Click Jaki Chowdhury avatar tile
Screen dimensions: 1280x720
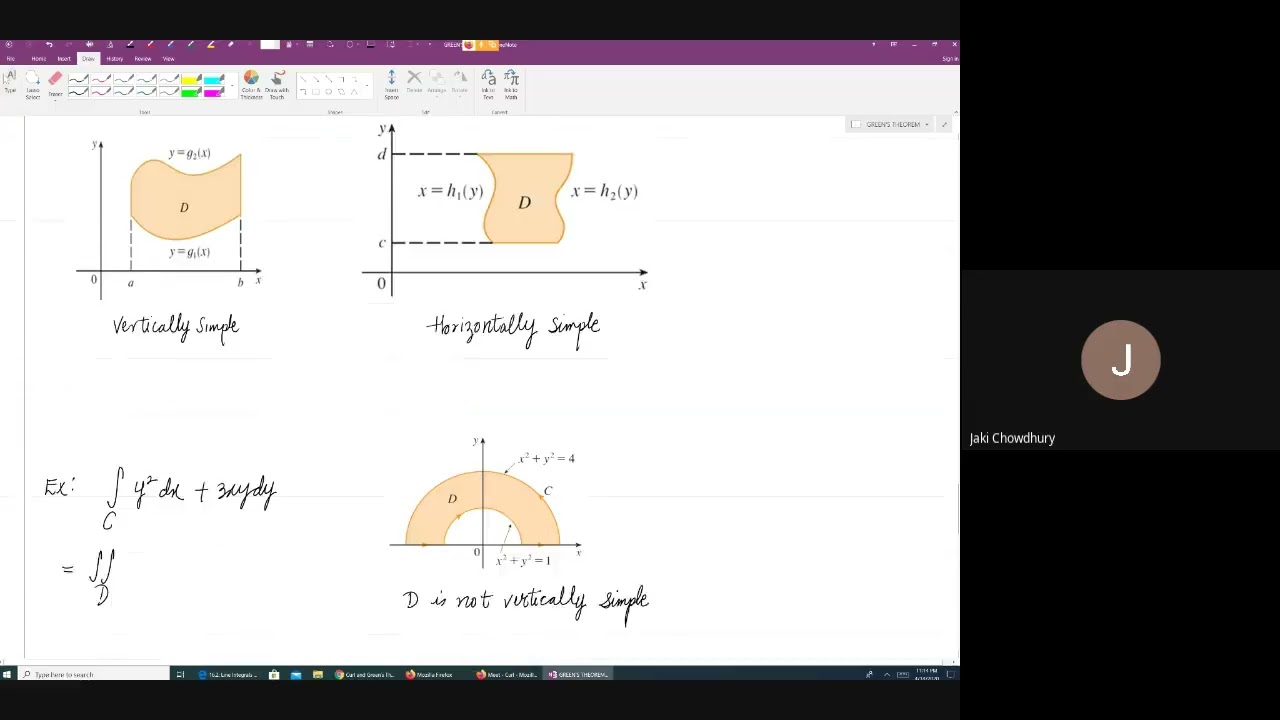coord(1121,360)
